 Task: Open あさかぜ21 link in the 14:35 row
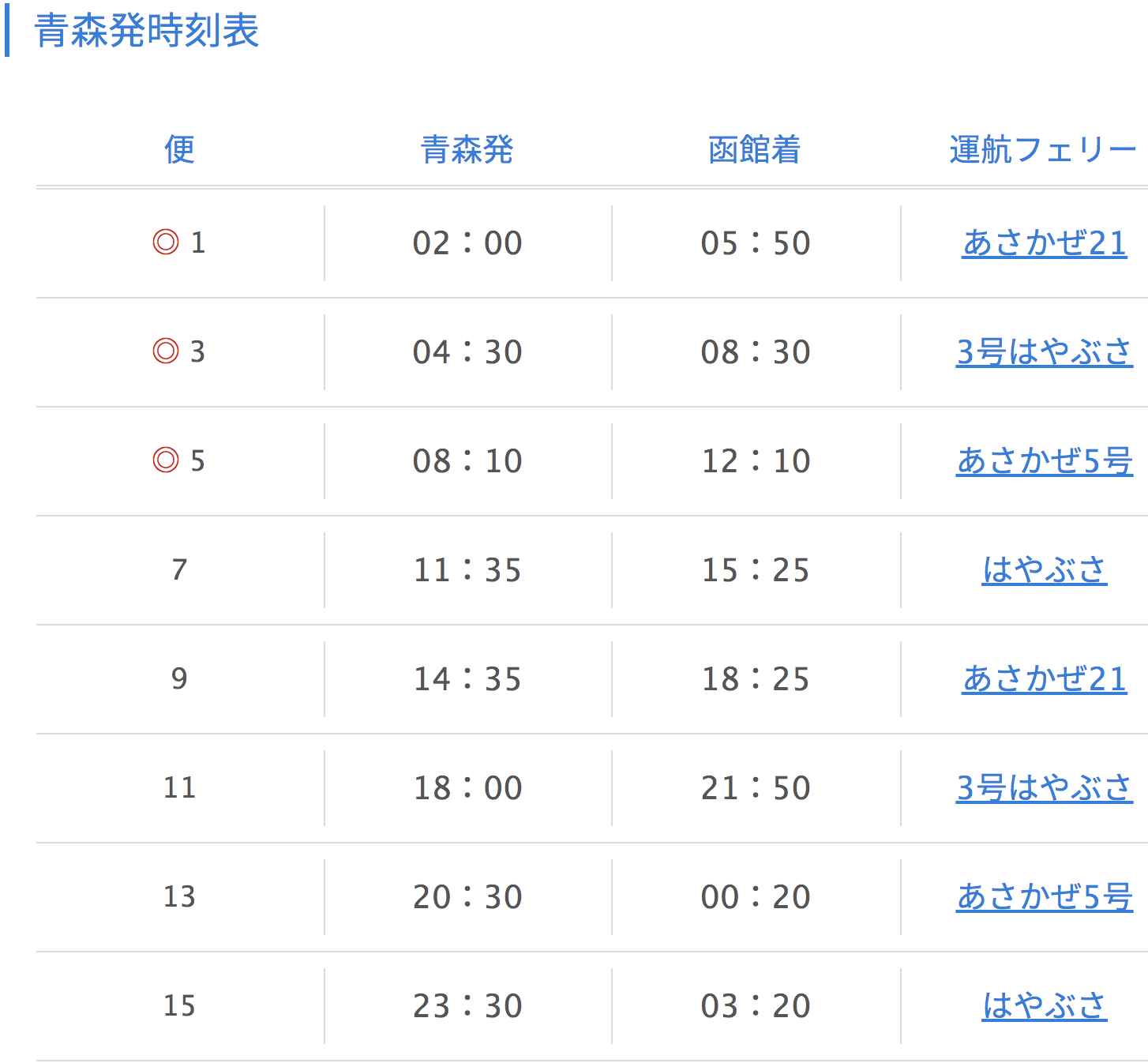point(1045,678)
